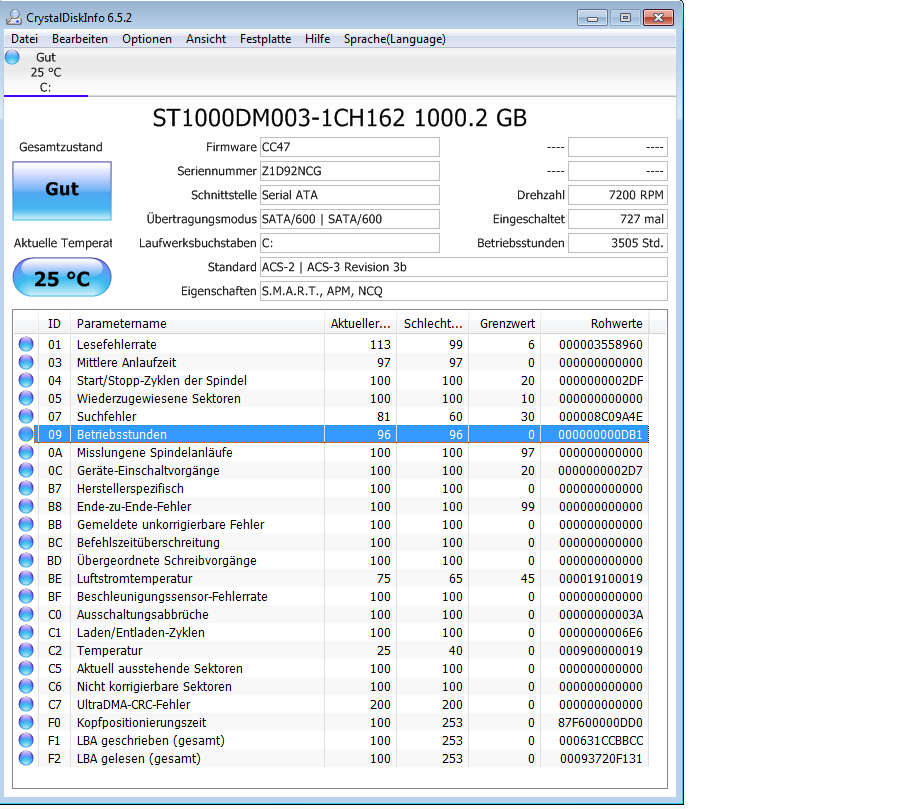Image resolution: width=913 pixels, height=809 pixels.
Task: Click the Eigenschaften field S.M.A.R.T., APM, NCQ
Action: (463, 291)
